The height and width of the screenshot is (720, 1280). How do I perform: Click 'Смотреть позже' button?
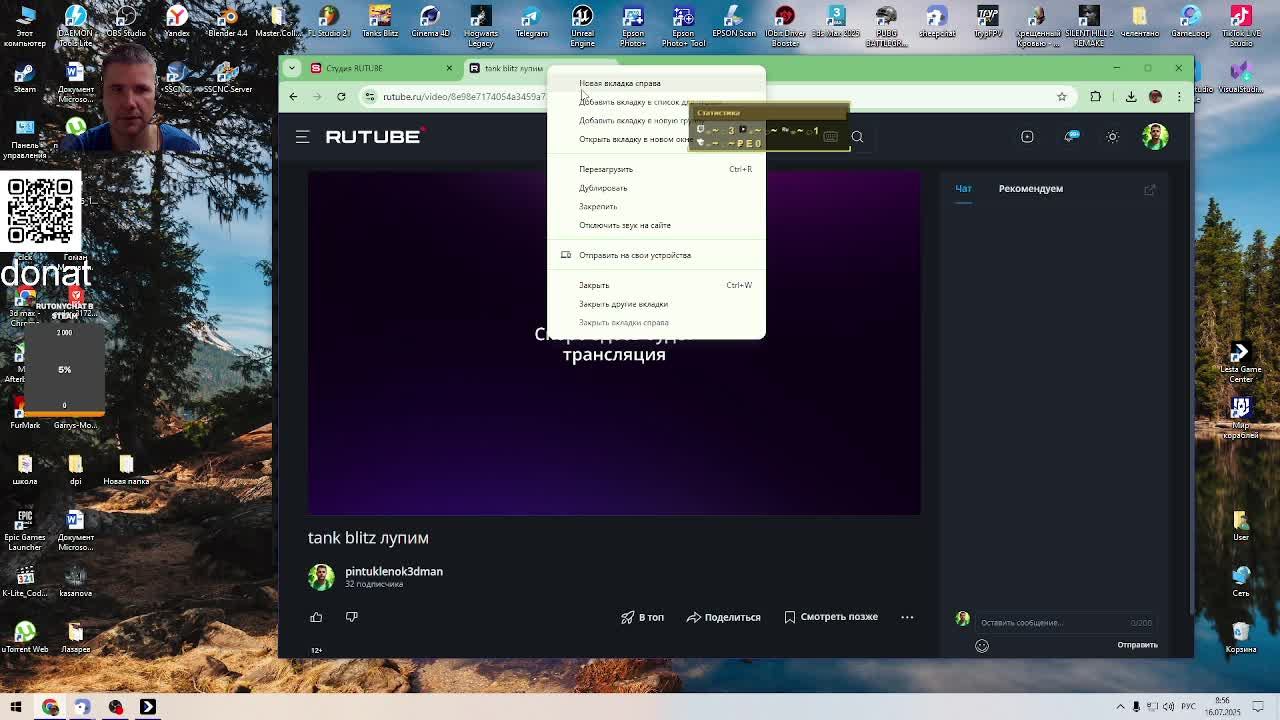coord(830,617)
